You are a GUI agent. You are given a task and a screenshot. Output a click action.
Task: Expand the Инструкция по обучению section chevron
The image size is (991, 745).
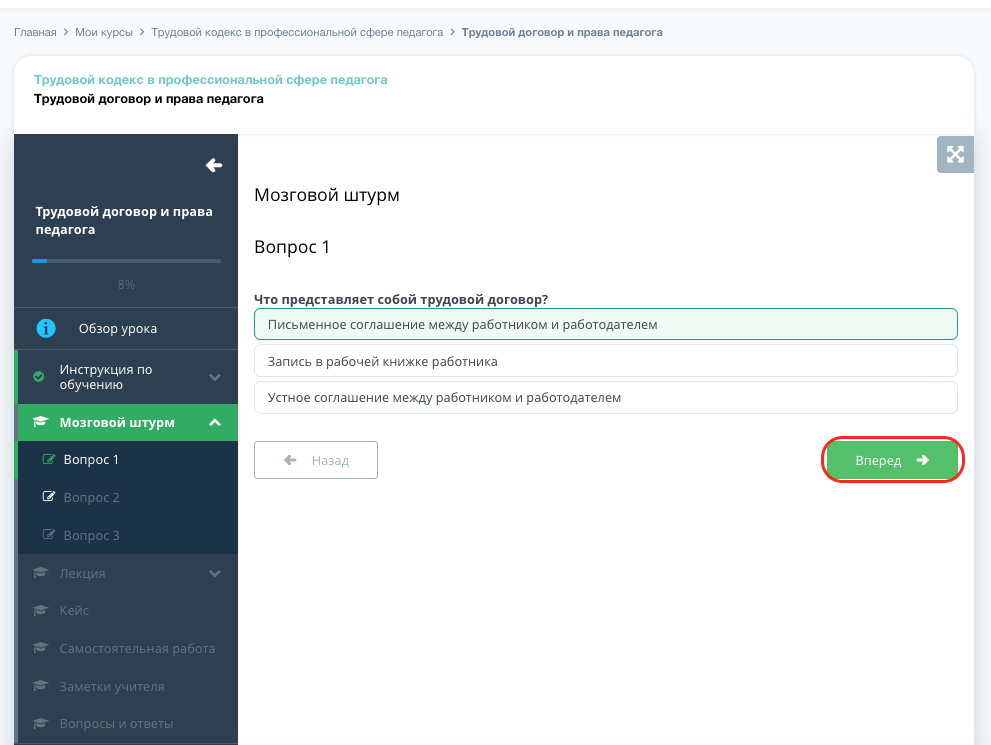(214, 377)
